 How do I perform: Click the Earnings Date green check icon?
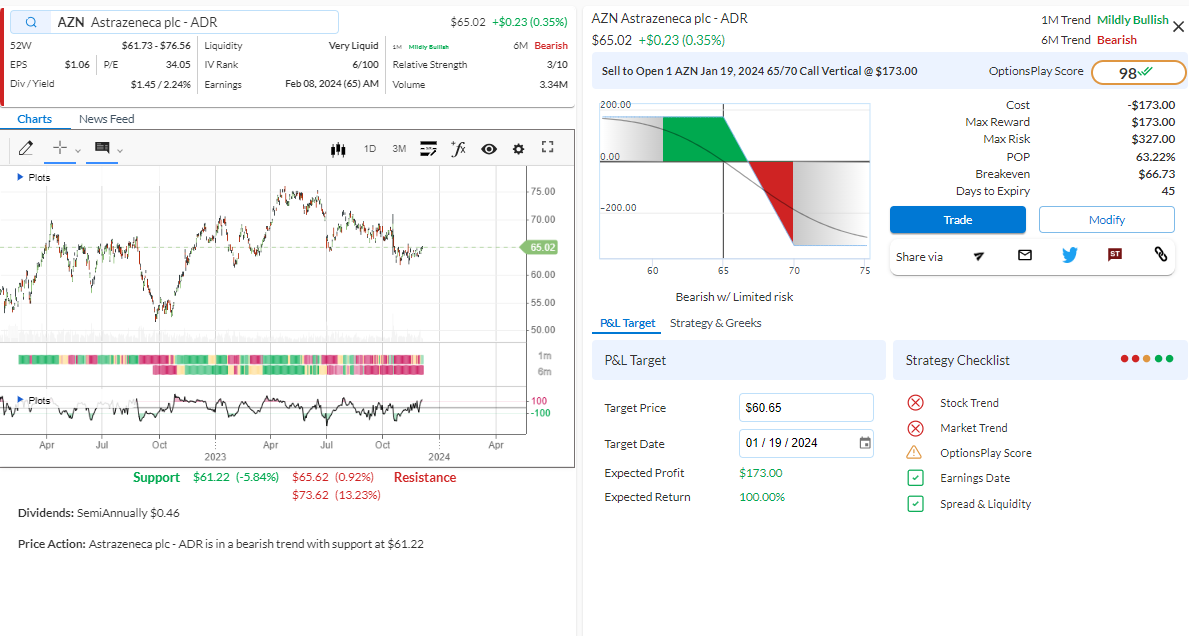915,478
